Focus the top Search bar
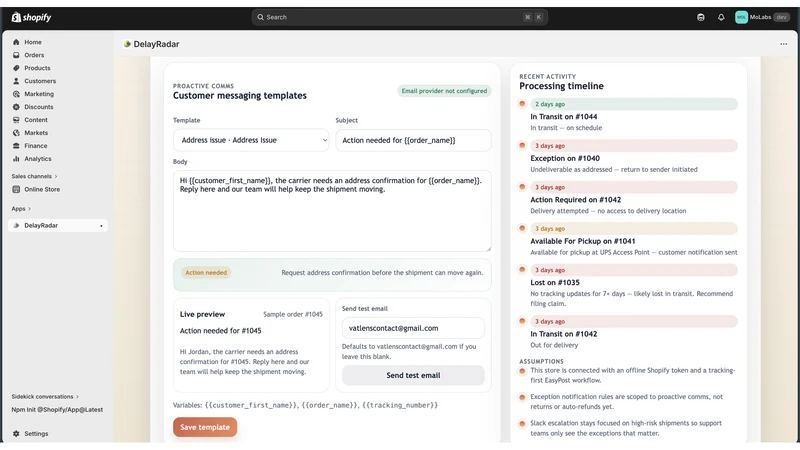The width and height of the screenshot is (800, 450). pyautogui.click(x=399, y=17)
